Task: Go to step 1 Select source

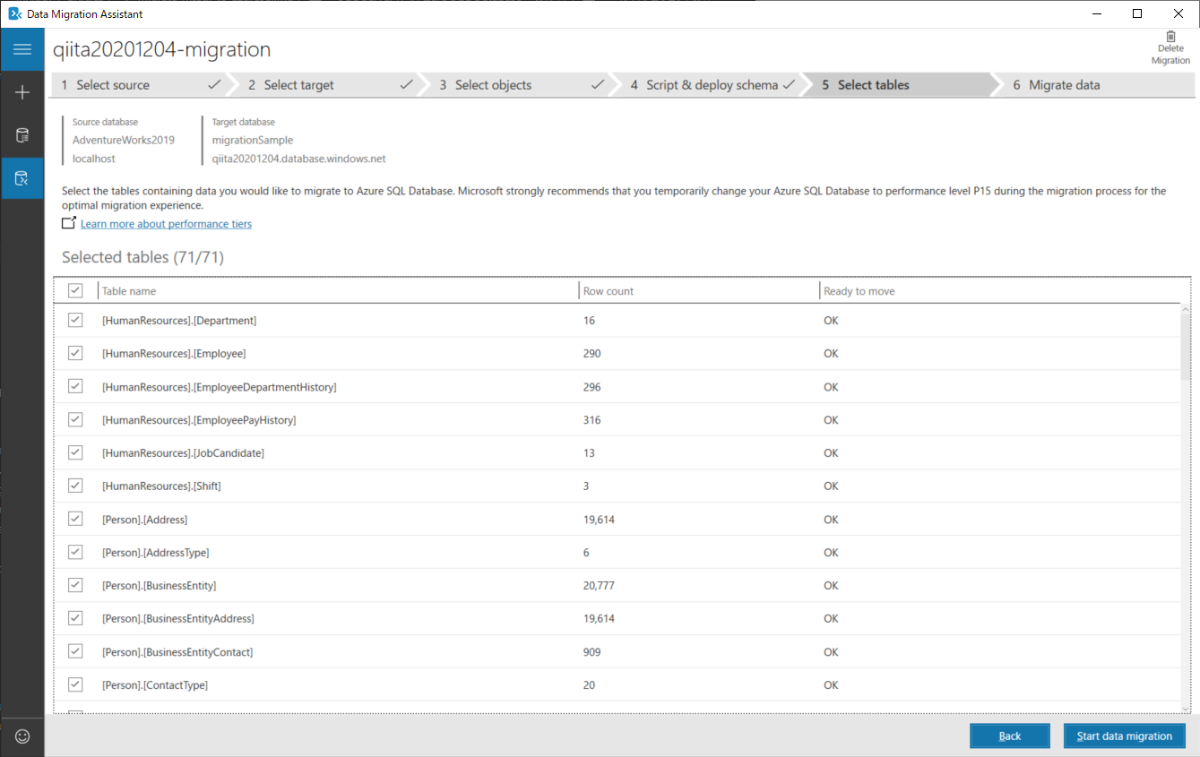Action: point(140,85)
